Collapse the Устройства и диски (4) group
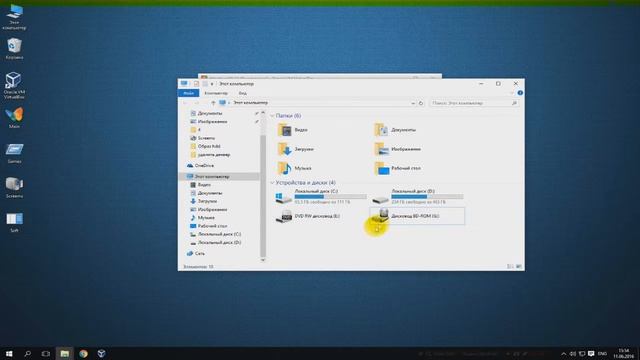Image resolution: width=640 pixels, height=360 pixels. 272,183
